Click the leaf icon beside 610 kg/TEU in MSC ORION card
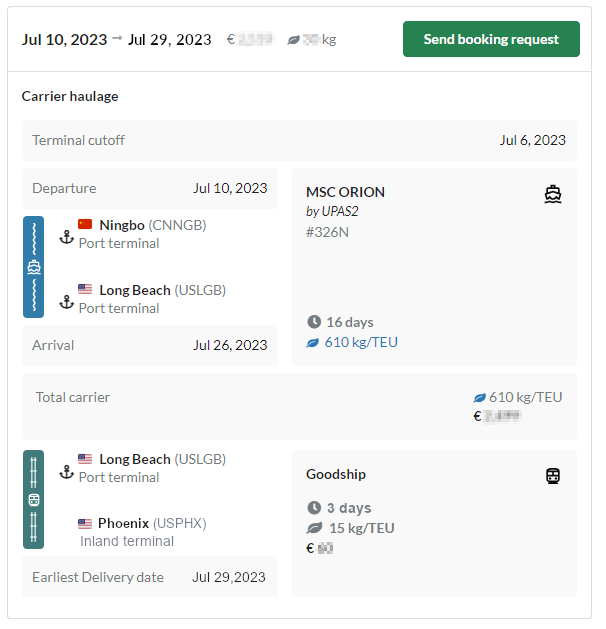The width and height of the screenshot is (606, 629). [313, 342]
